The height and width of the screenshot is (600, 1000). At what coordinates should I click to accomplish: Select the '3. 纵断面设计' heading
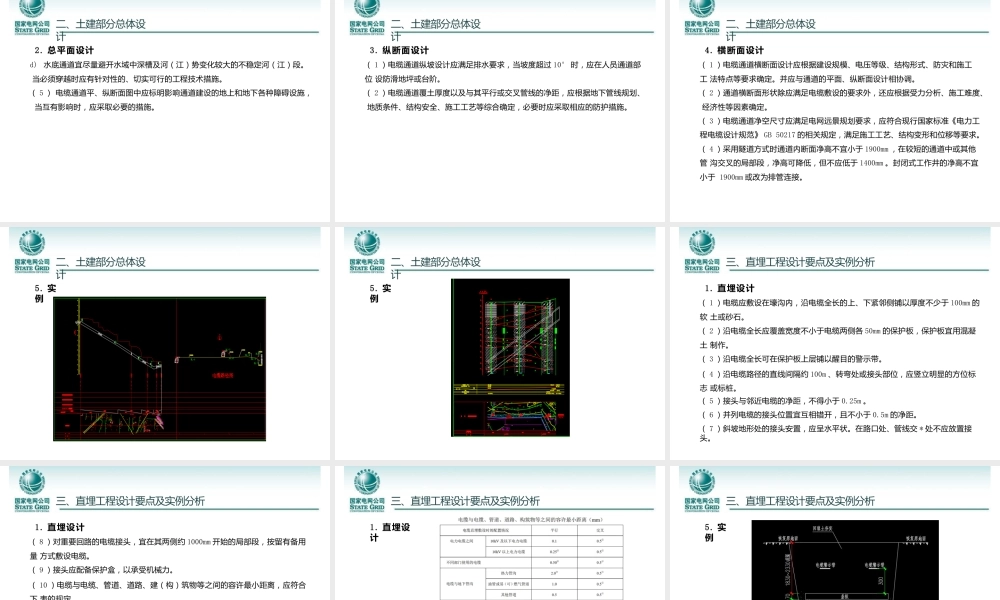399,50
